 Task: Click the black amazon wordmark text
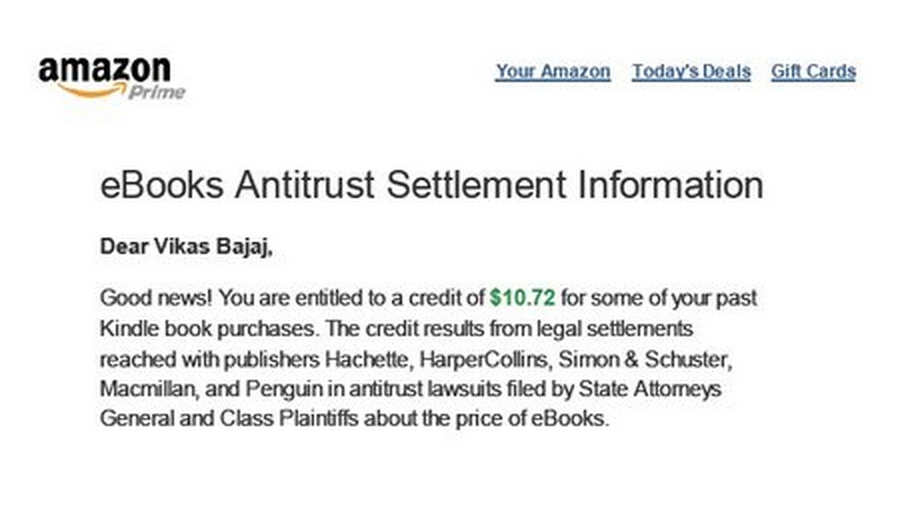[104, 70]
